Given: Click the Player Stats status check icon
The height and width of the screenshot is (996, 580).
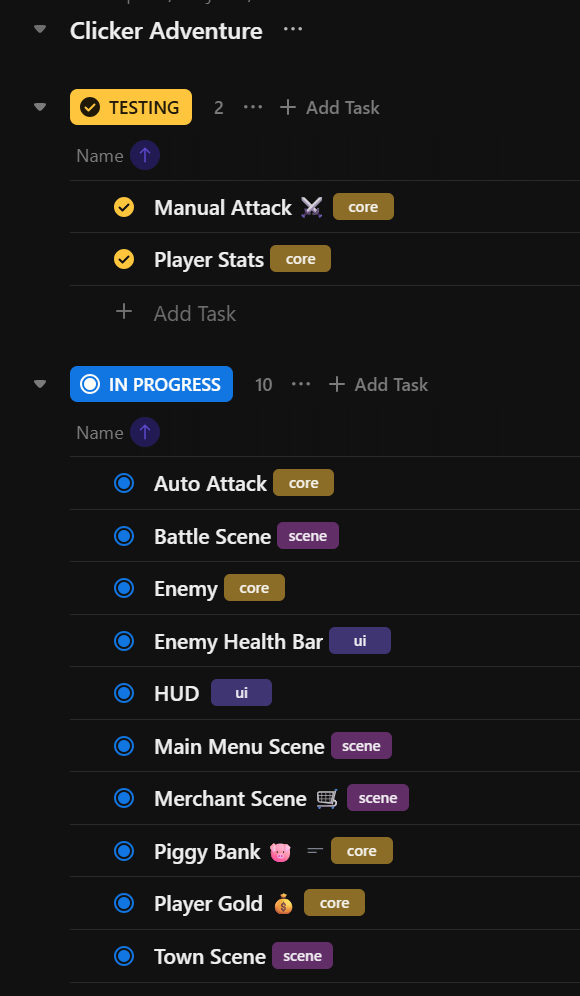Looking at the screenshot, I should tap(124, 259).
